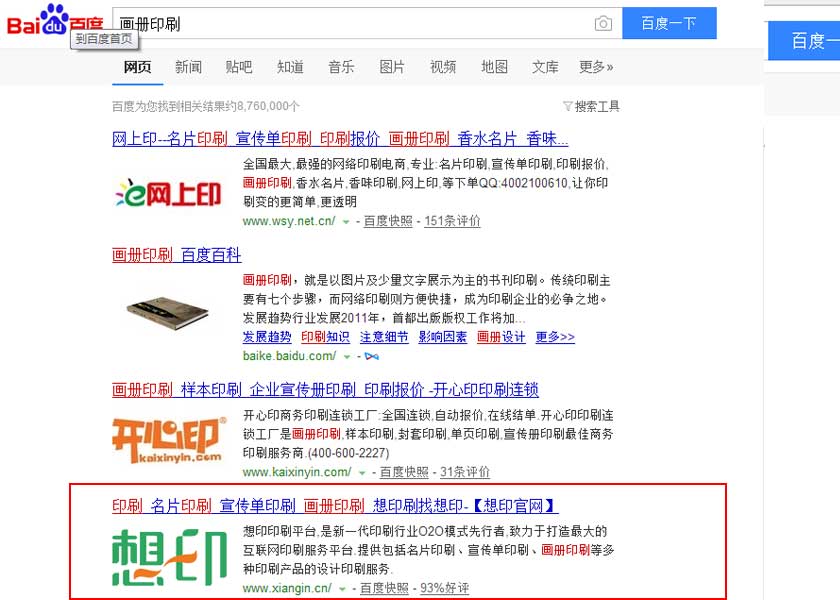Switch to the 图片 tab
This screenshot has width=840, height=600.
392,67
